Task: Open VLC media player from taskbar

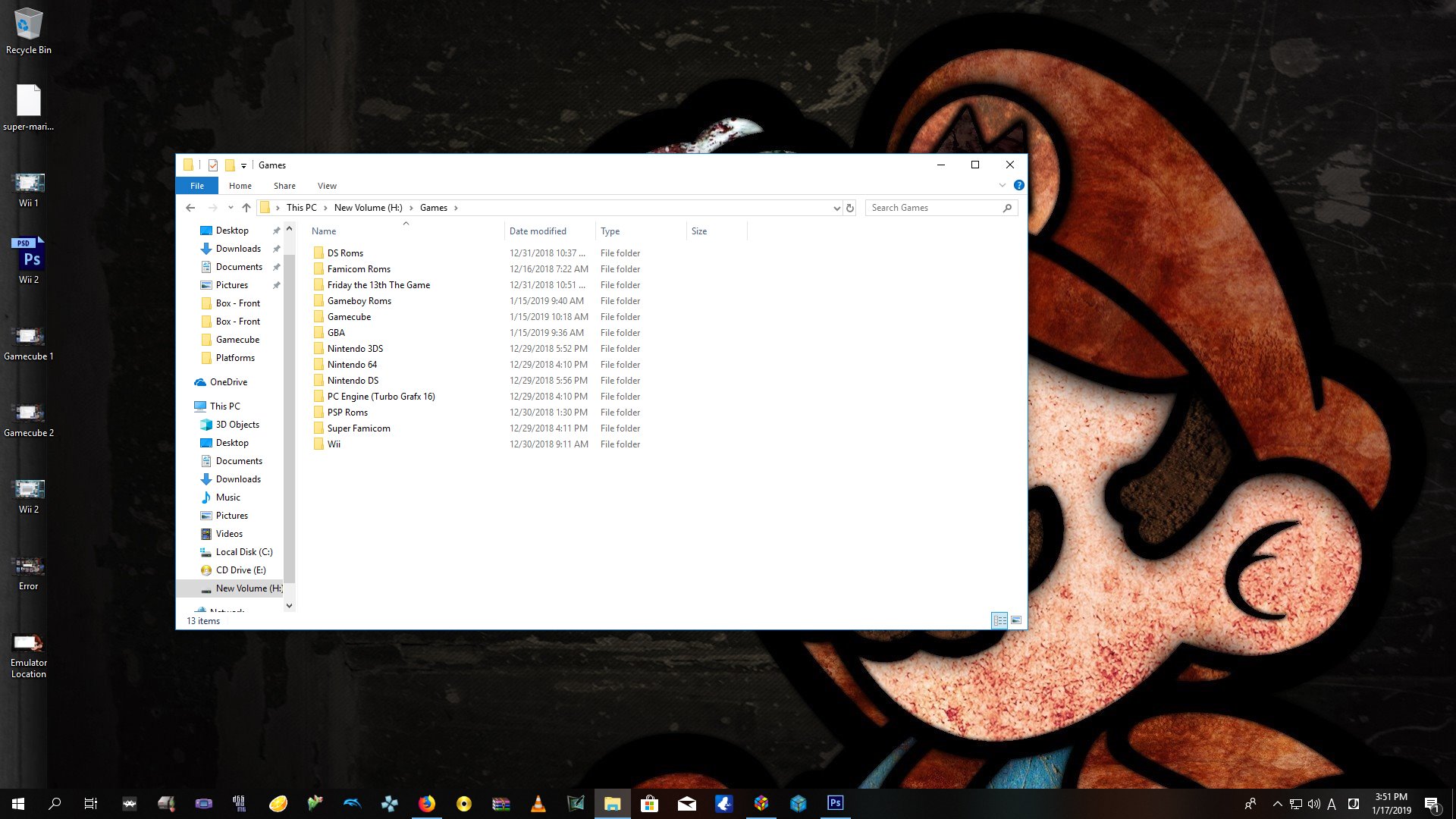Action: click(x=538, y=804)
